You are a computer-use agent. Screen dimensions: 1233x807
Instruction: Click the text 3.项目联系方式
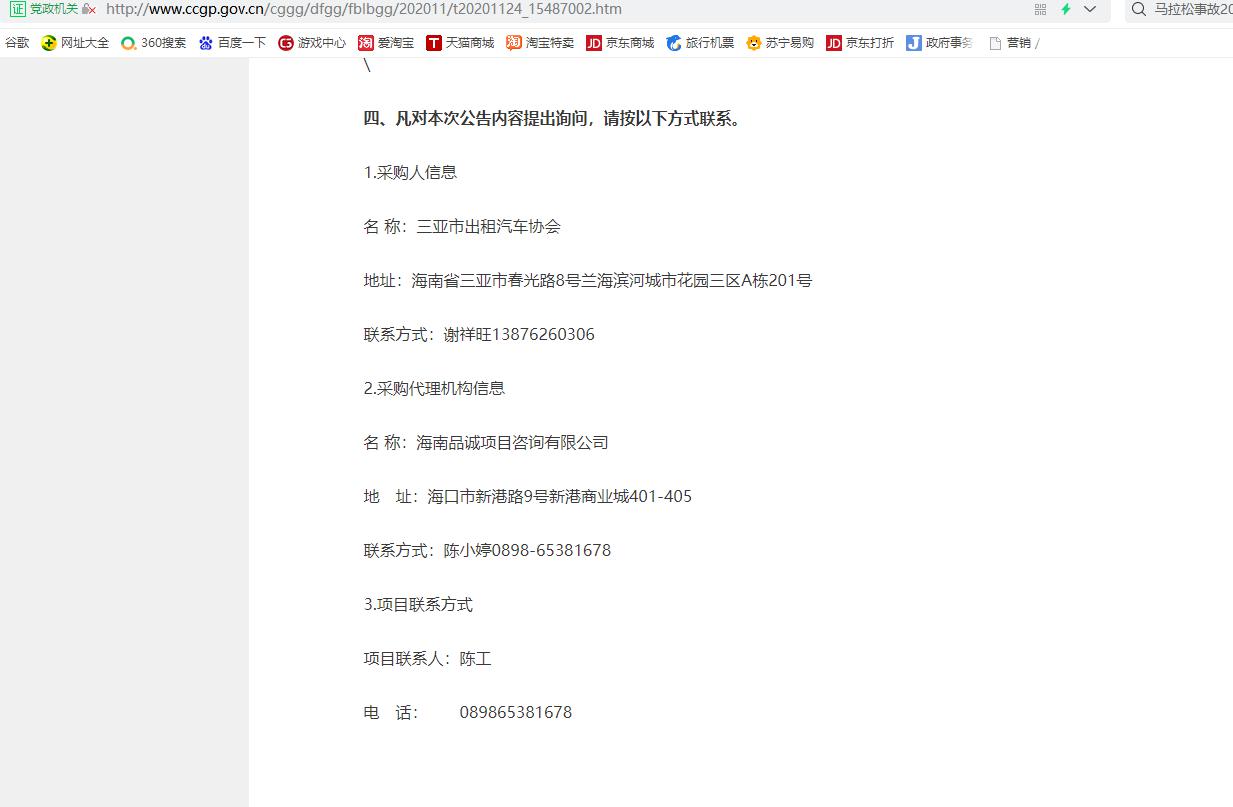(x=418, y=604)
